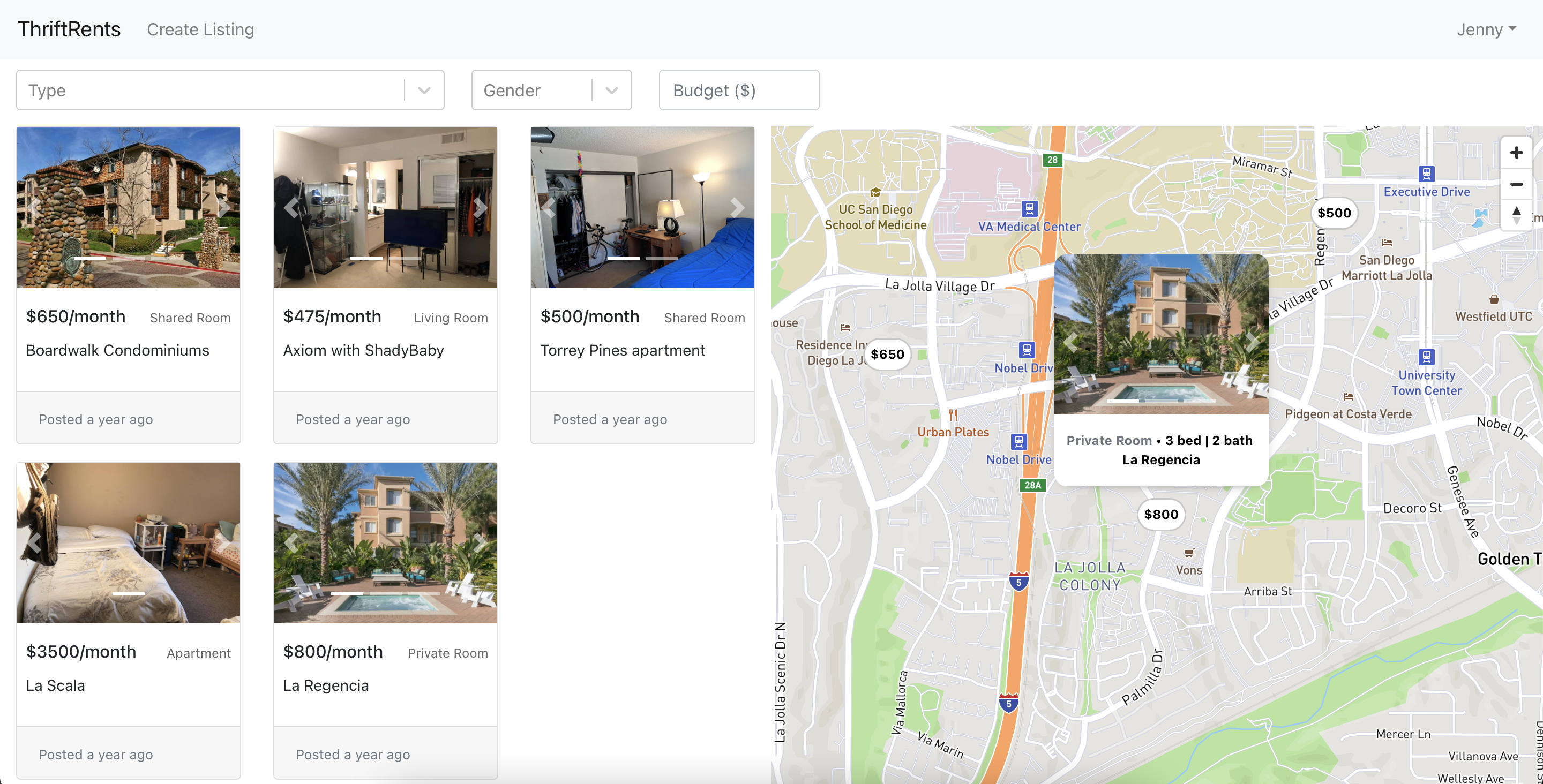This screenshot has height=784, width=1543.
Task: Select the $500 map price marker
Action: (1334, 213)
